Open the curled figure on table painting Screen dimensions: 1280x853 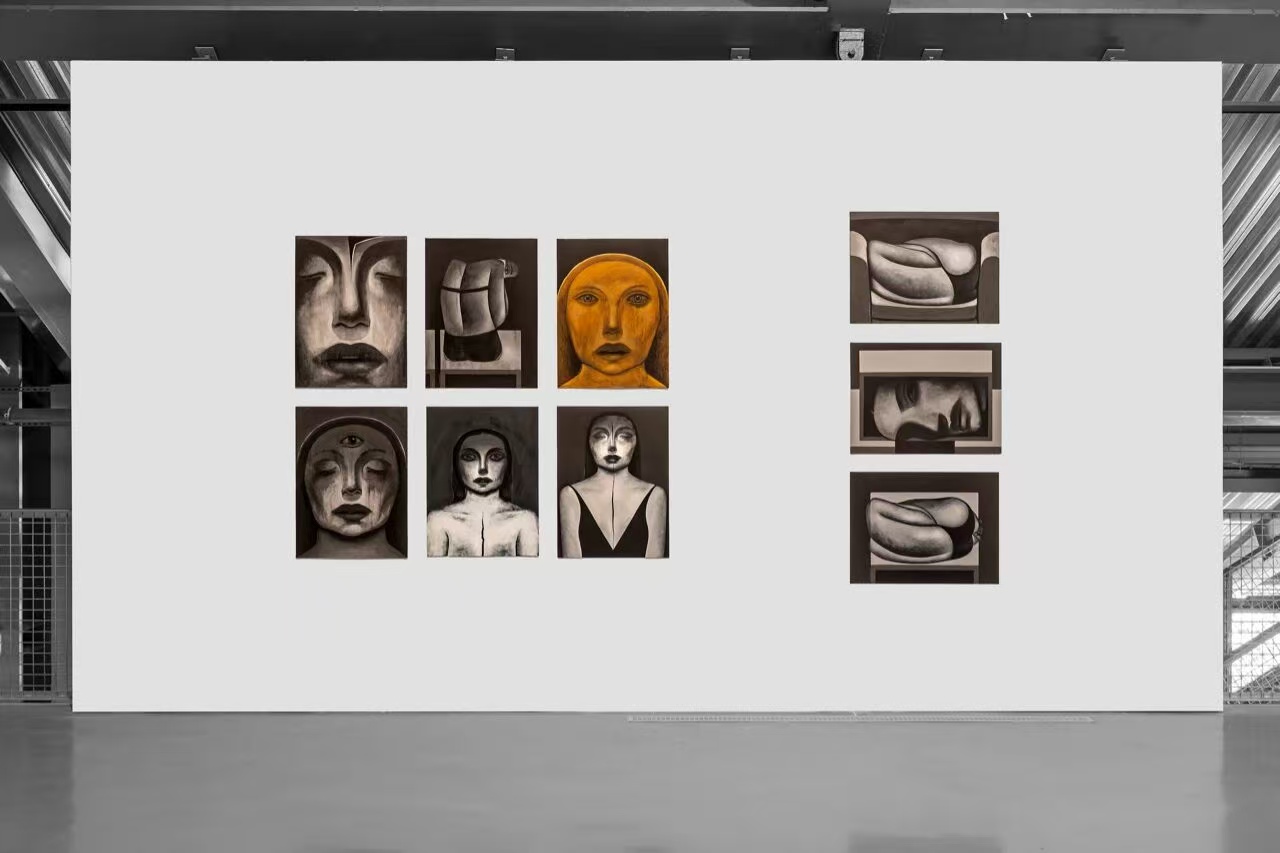[924, 527]
